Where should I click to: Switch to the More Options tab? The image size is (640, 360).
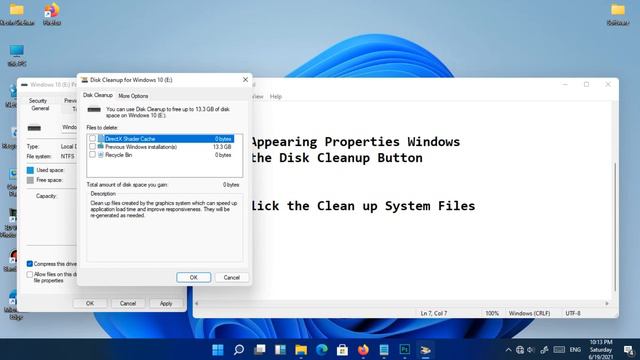pos(133,96)
